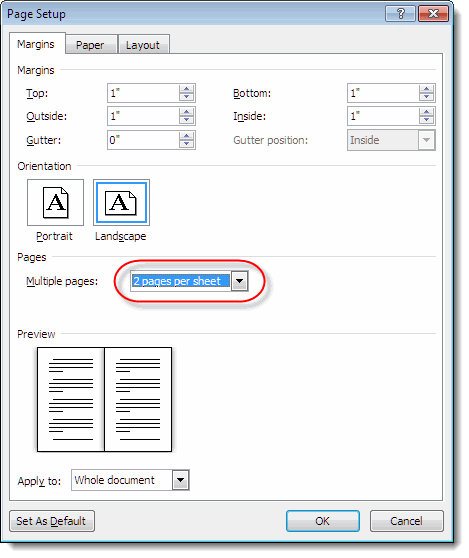Image resolution: width=469 pixels, height=558 pixels.
Task: Increase the Outside margin with up arrow
Action: [x=186, y=112]
